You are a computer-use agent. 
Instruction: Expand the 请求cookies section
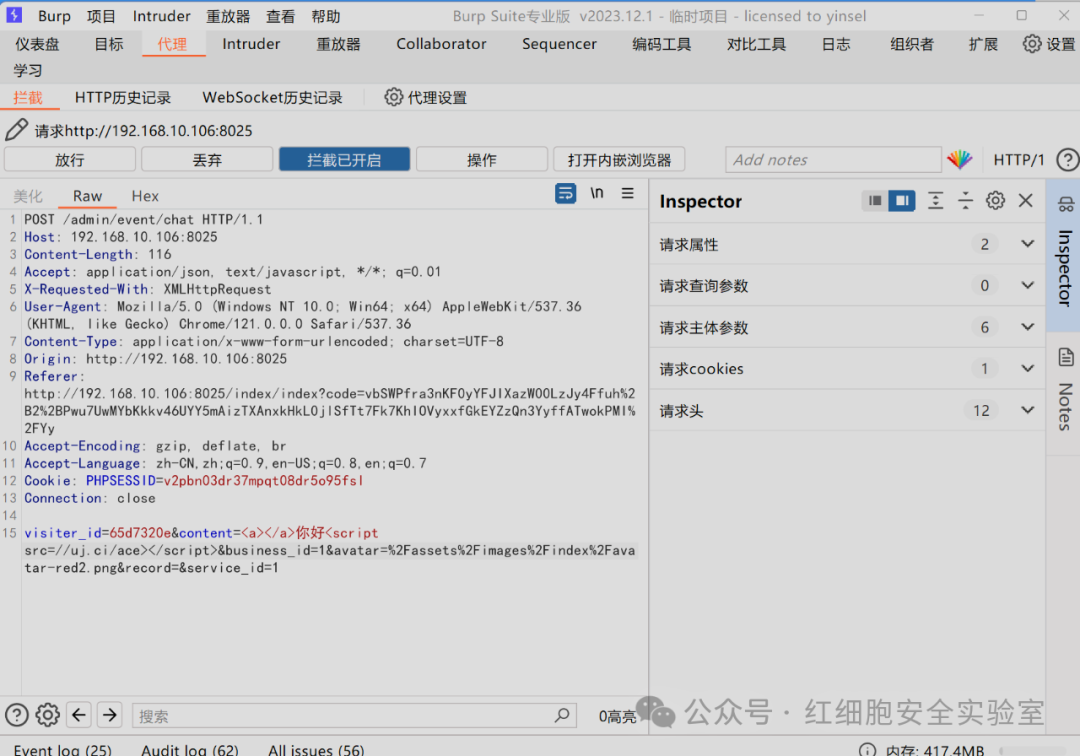pos(1027,368)
